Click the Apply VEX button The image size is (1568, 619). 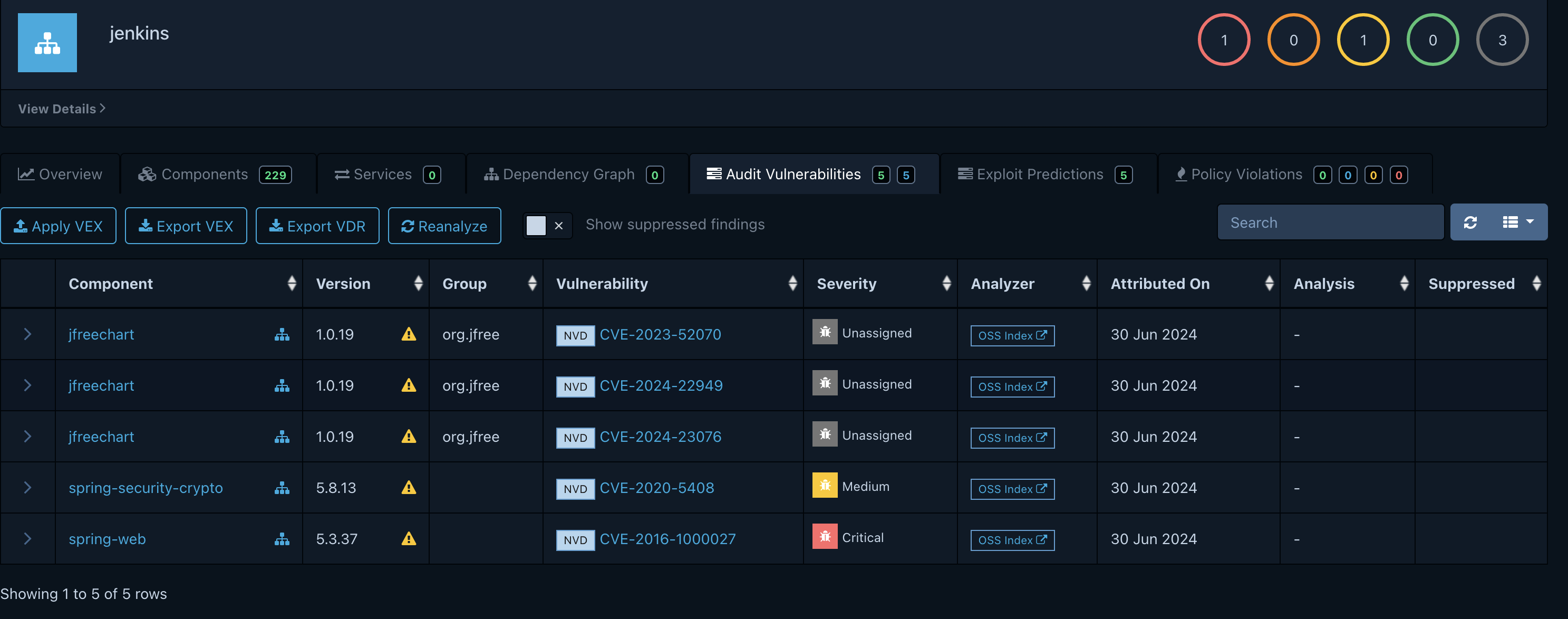[x=59, y=226]
